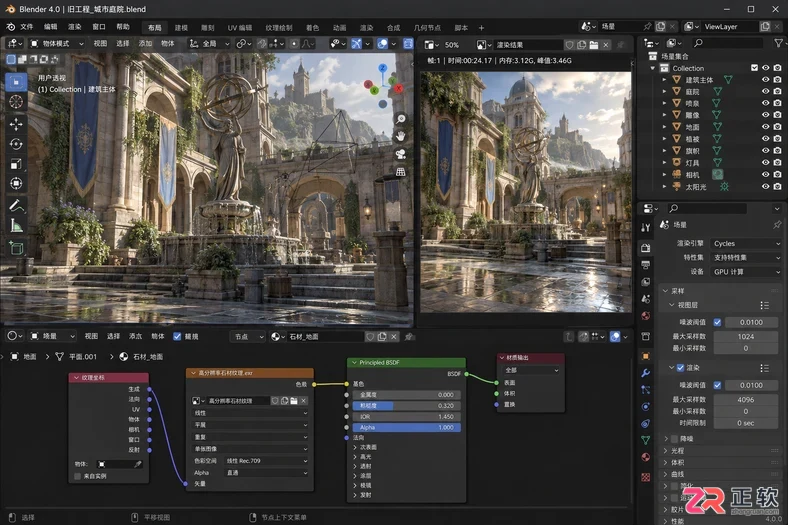
Task: Click 石材_地面 in node breadcrumb
Action: click(148, 357)
